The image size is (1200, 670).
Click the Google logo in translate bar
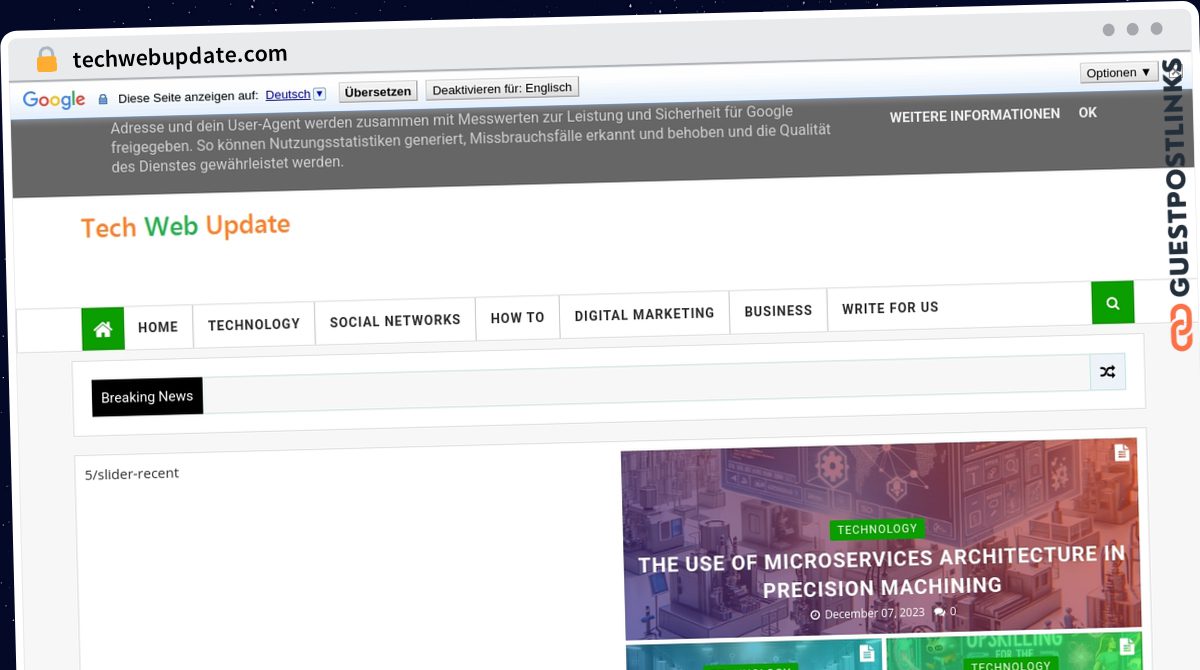click(54, 99)
